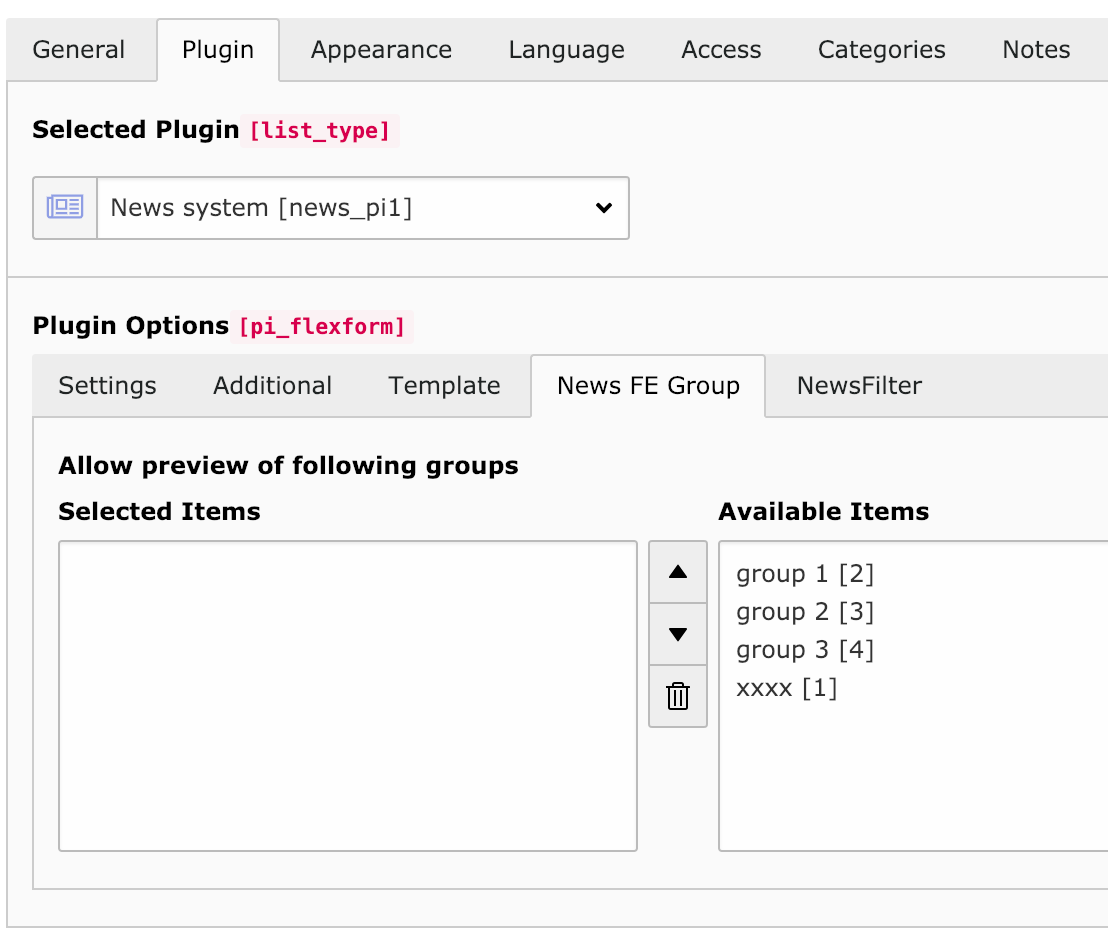Switch to the Template tab
This screenshot has width=1108, height=936.
(x=444, y=386)
